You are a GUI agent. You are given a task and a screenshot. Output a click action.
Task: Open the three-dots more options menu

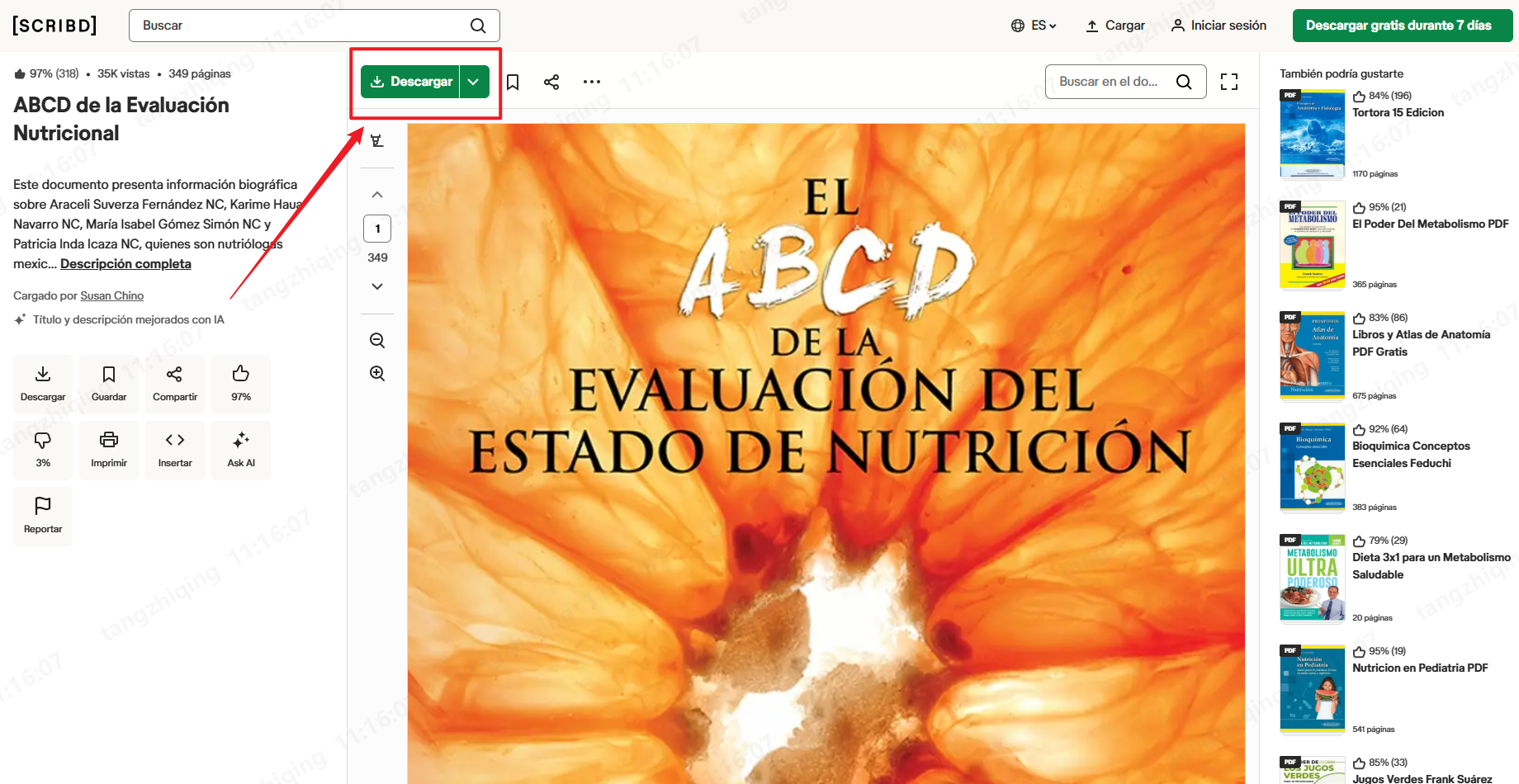[591, 82]
